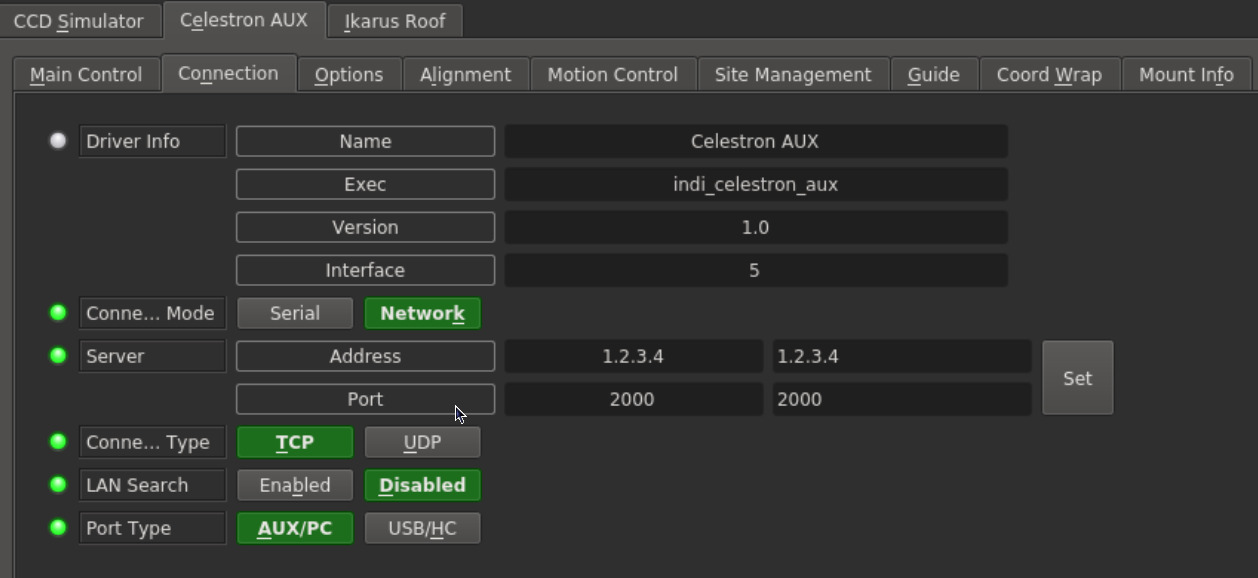
Task: Open the Ikarus Roof device tab
Action: click(x=395, y=21)
